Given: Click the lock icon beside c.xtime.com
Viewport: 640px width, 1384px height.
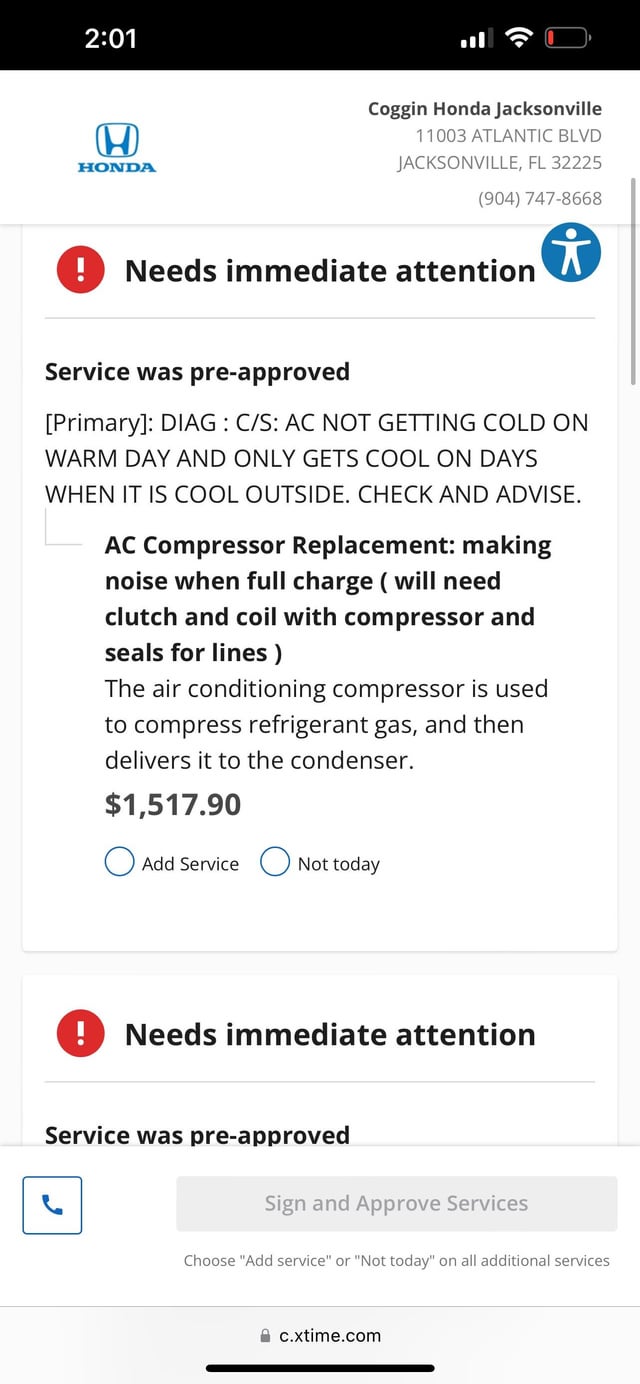Looking at the screenshot, I should coord(265,1335).
